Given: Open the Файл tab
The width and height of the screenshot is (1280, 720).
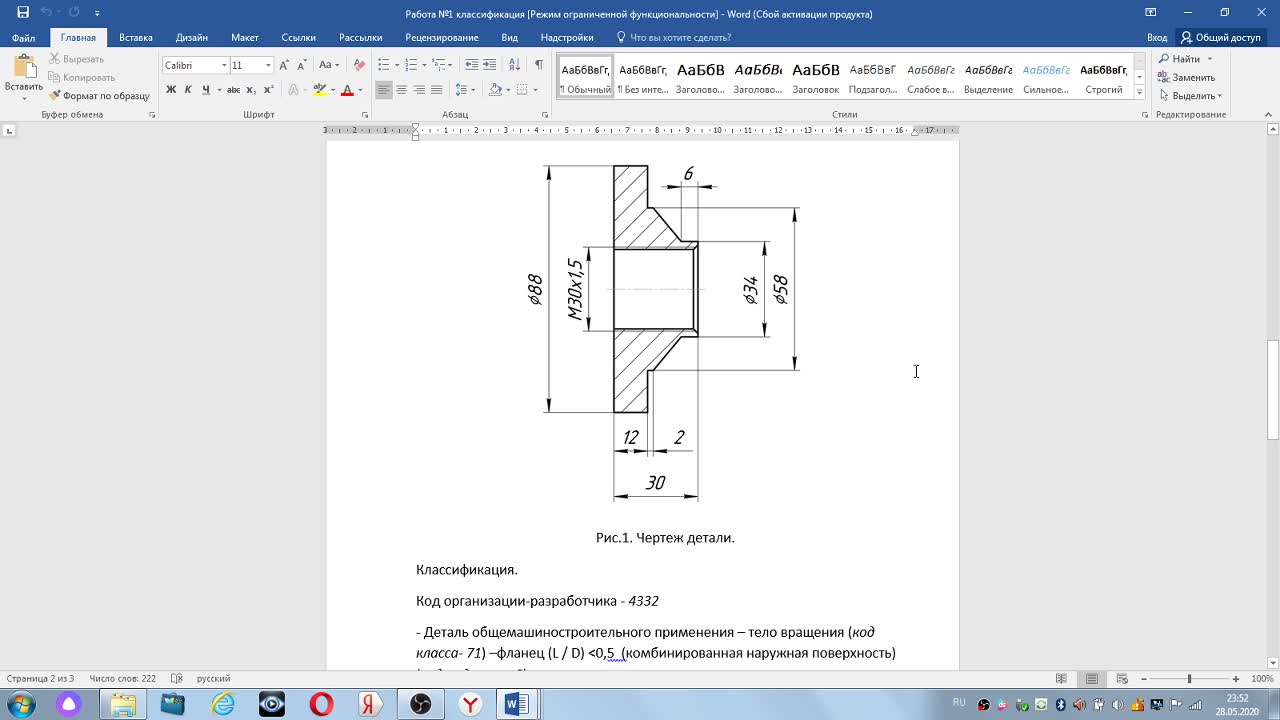Looking at the screenshot, I should pyautogui.click(x=24, y=38).
